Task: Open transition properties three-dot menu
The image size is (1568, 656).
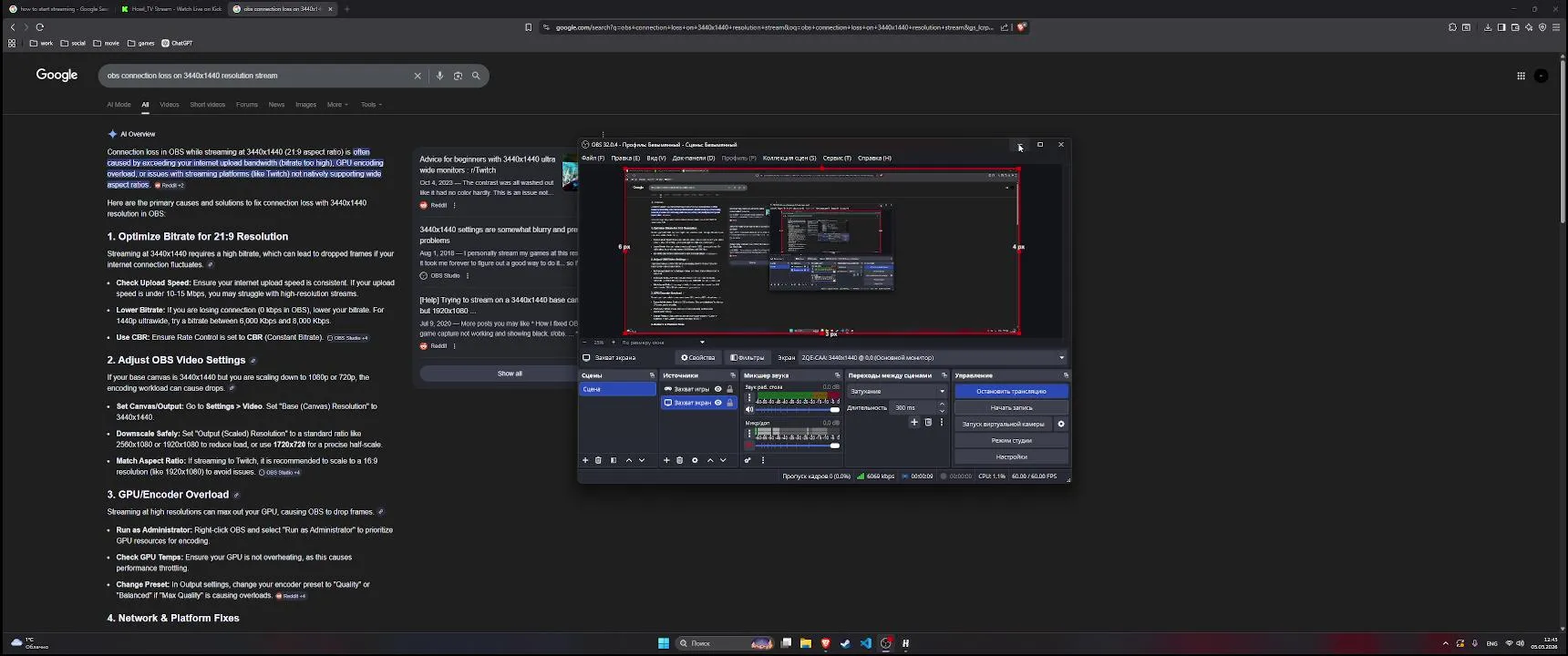Action: click(x=942, y=422)
